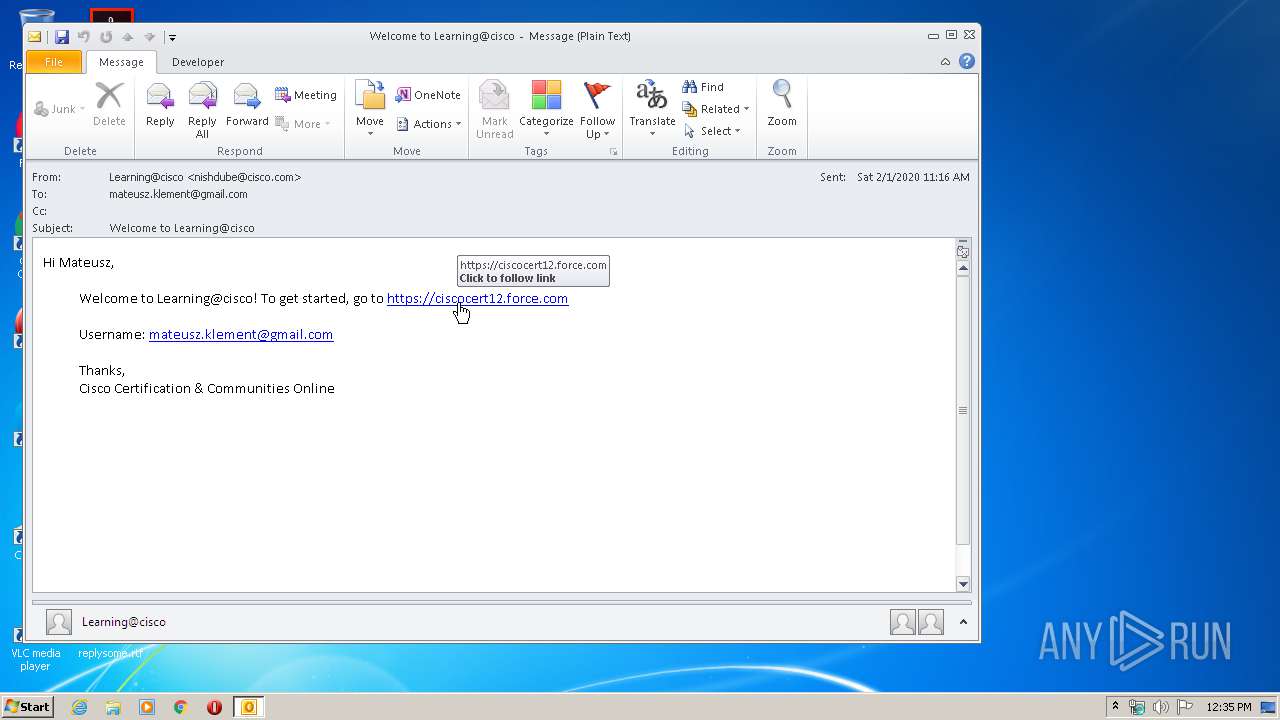Click the Next Item down arrow icon
Viewport: 1280px width, 720px height.
[x=150, y=37]
